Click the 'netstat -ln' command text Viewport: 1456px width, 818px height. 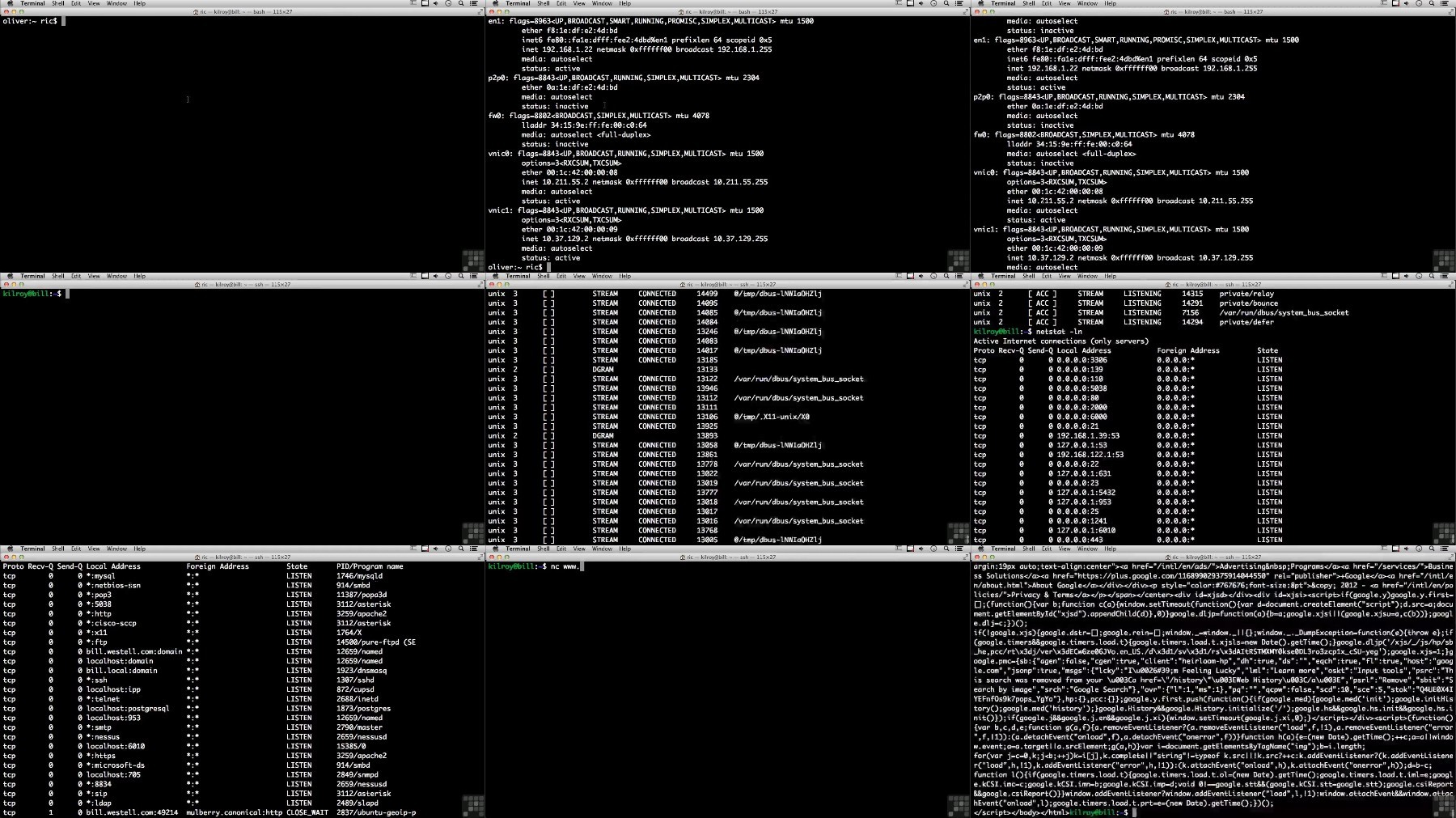[x=1059, y=332]
